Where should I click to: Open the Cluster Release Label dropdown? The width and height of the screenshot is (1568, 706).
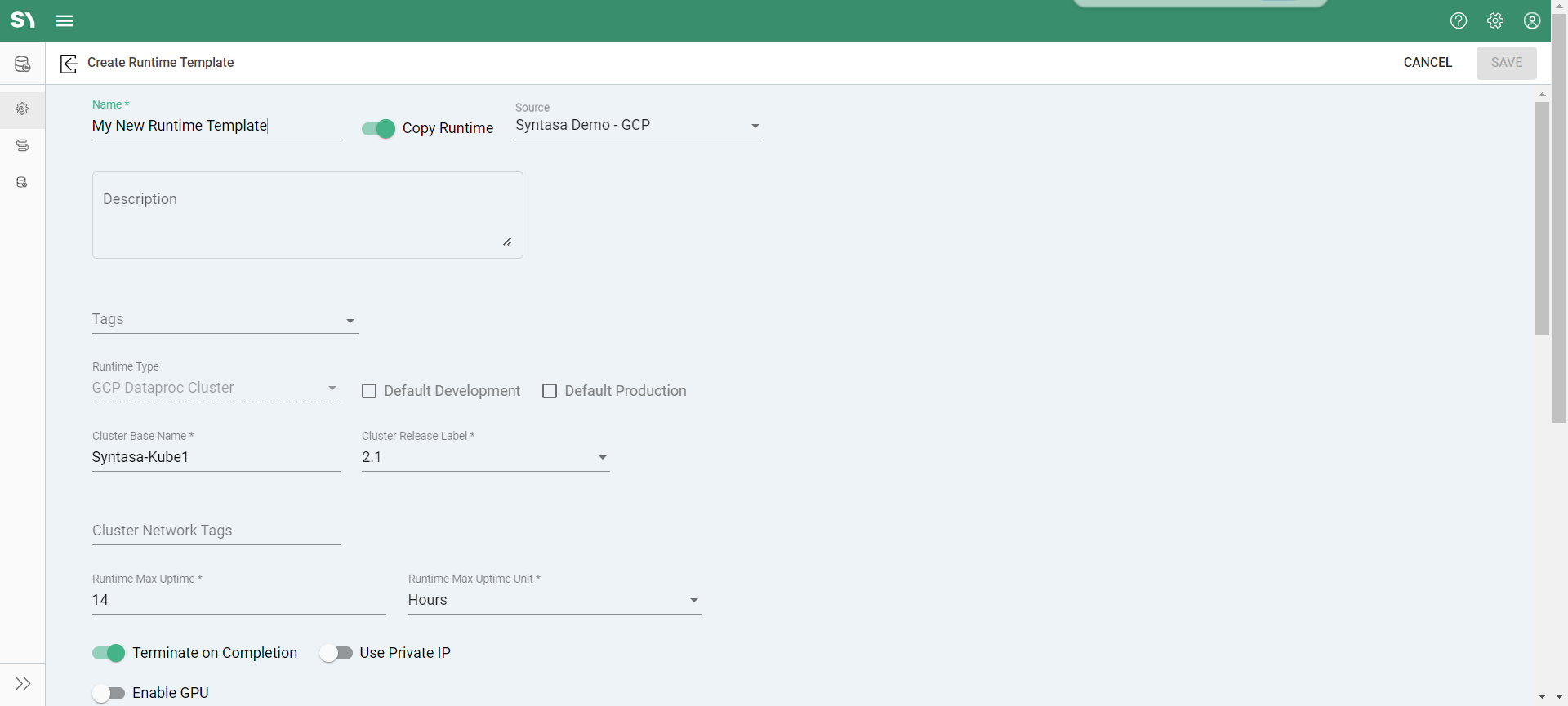pyautogui.click(x=485, y=458)
